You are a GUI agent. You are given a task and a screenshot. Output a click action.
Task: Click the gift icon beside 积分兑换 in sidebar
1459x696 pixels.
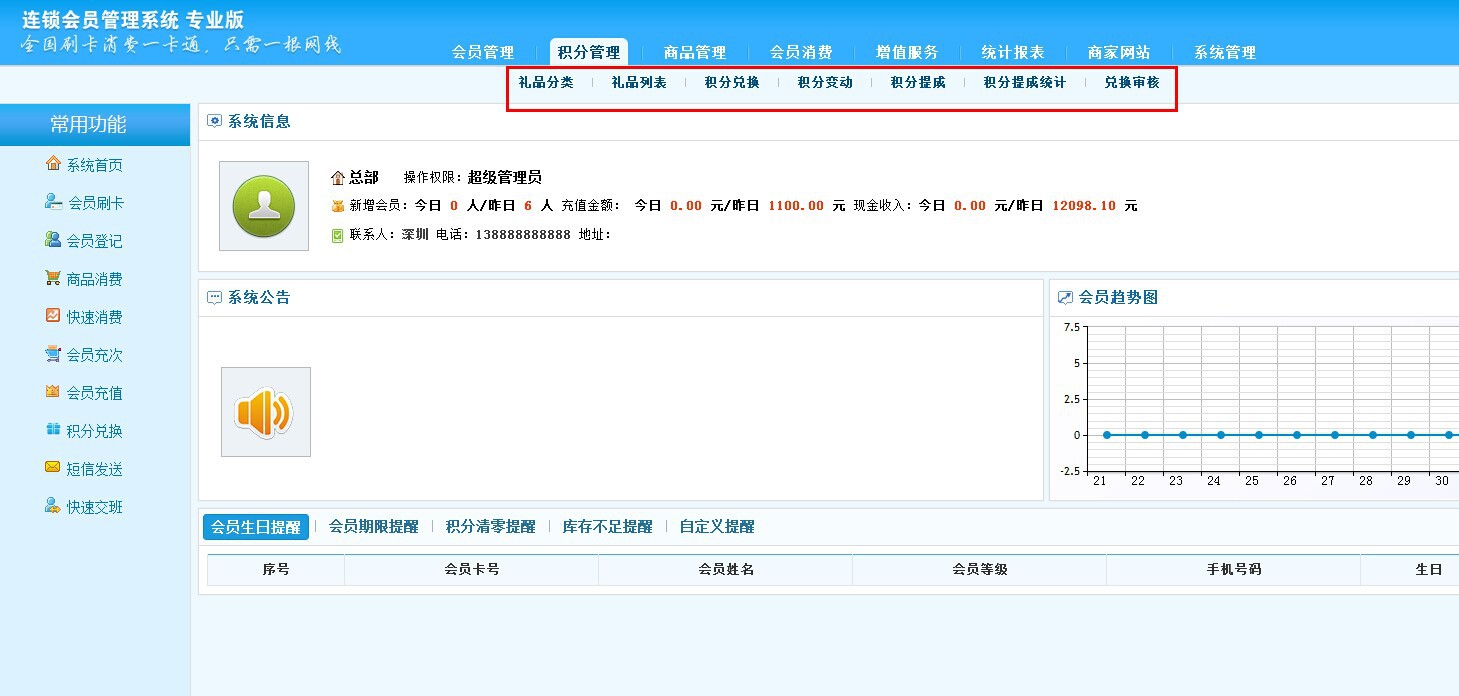(x=53, y=430)
